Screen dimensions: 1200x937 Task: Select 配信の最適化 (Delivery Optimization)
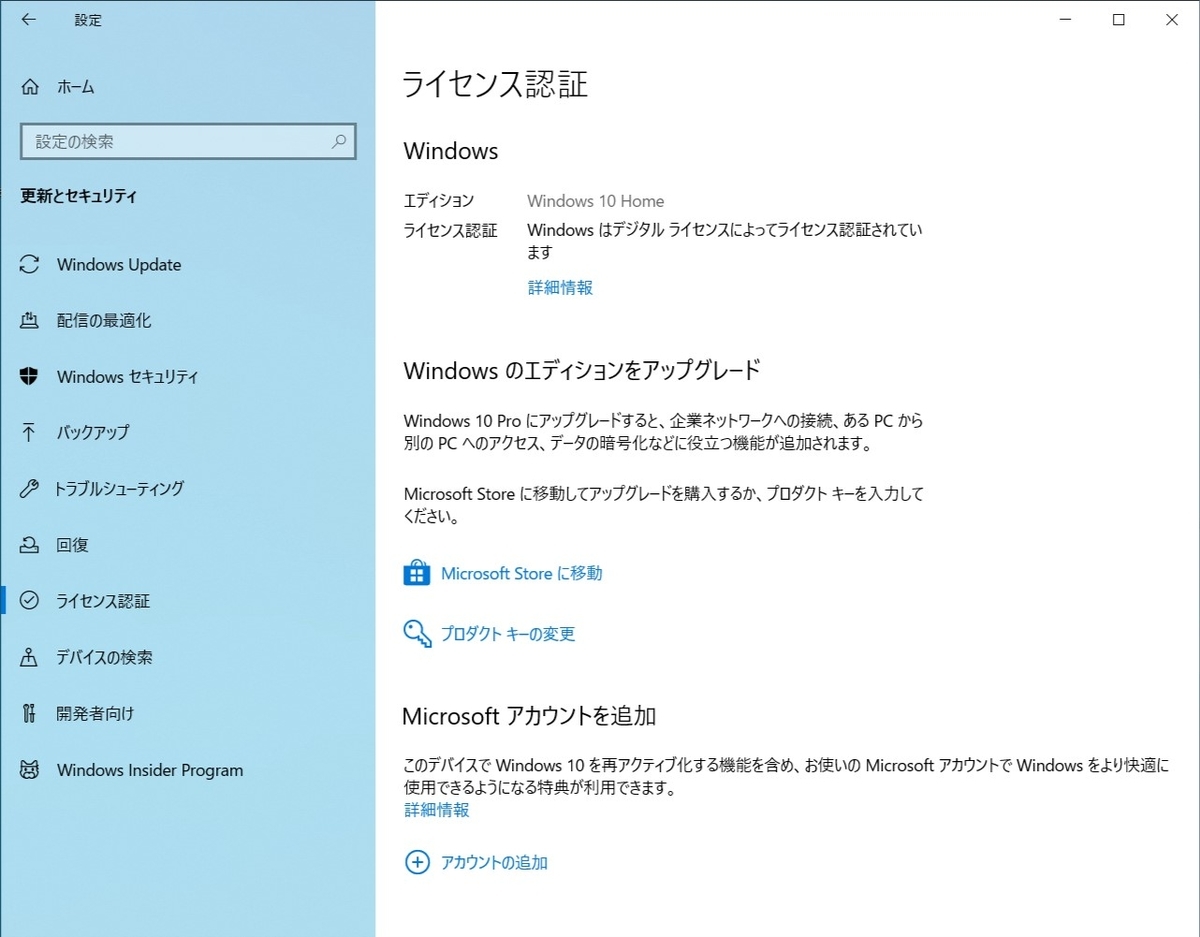(100, 320)
